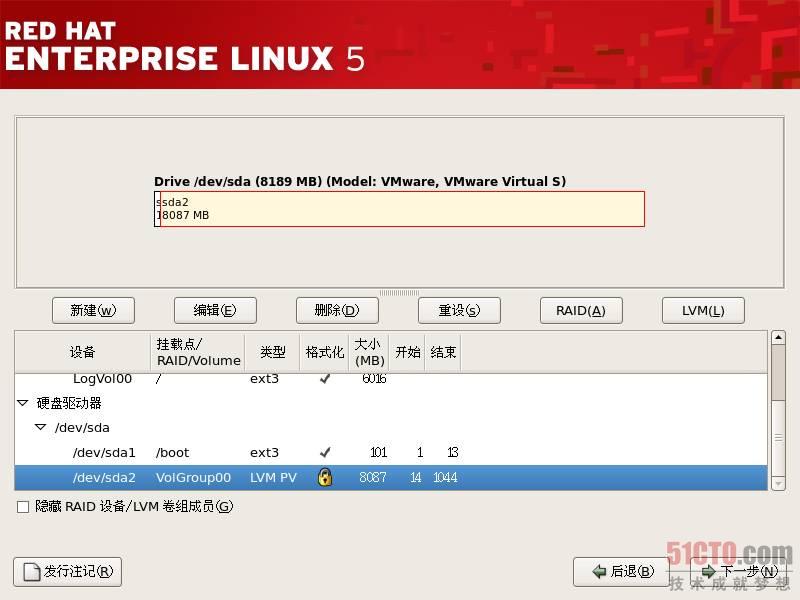Image resolution: width=800 pixels, height=600 pixels.
Task: Sort by 开始 column header
Action: tap(407, 352)
